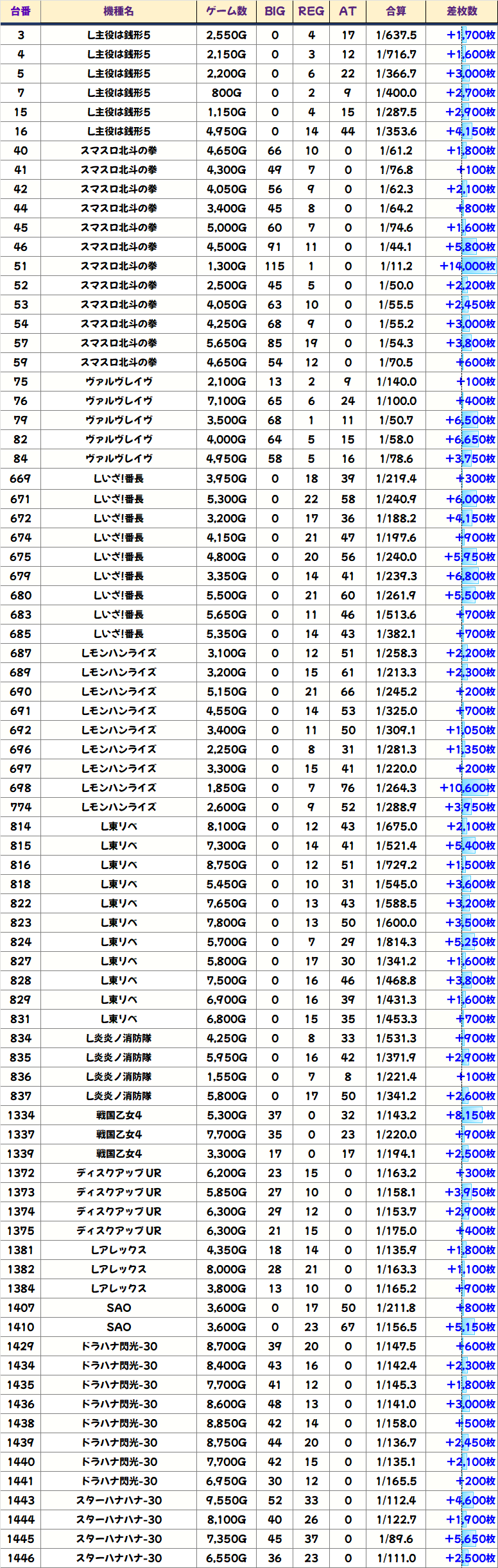Click machine number 51 in 台番 column

21,266
